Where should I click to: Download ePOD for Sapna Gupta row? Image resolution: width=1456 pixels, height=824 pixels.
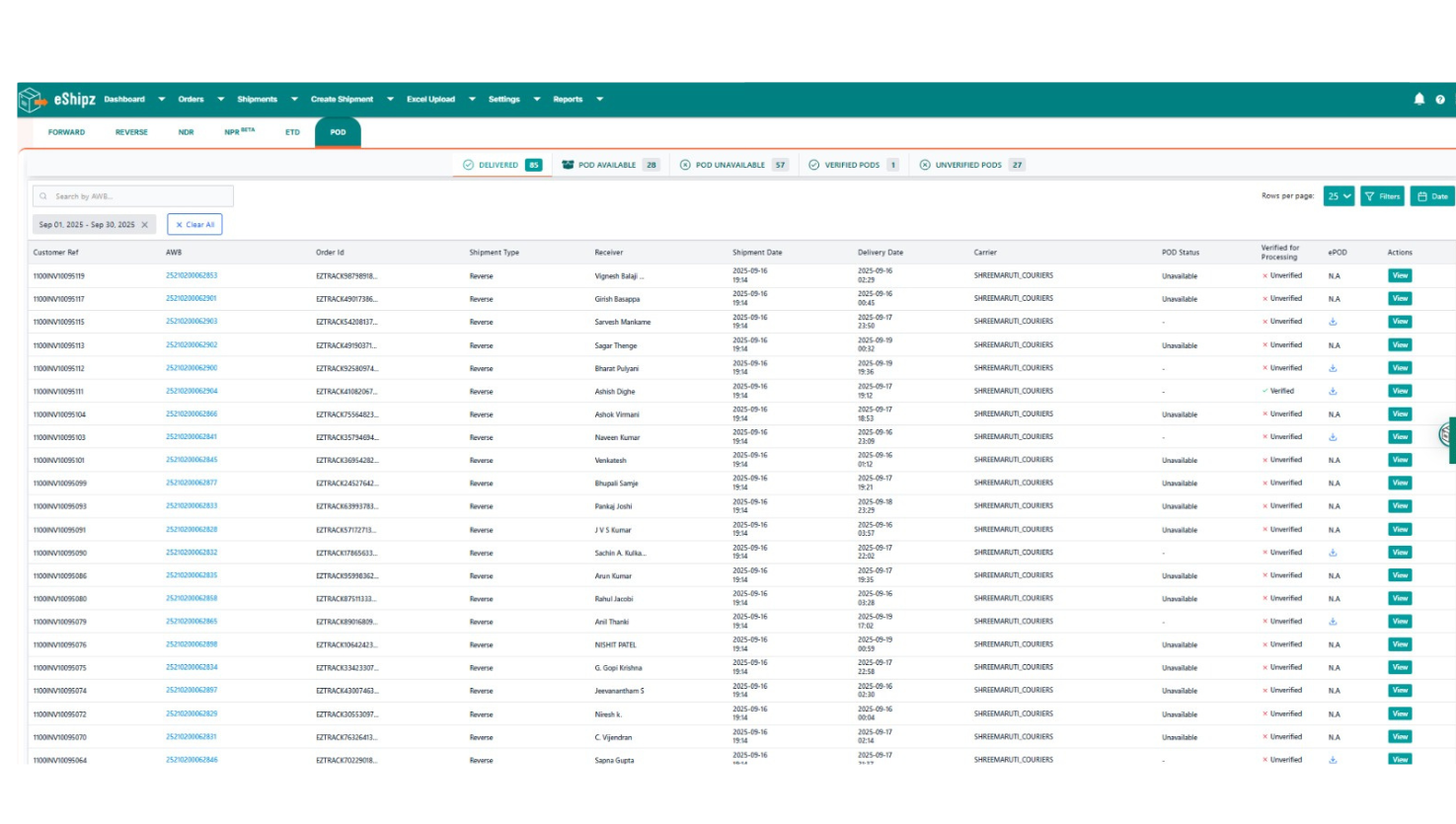tap(1333, 760)
